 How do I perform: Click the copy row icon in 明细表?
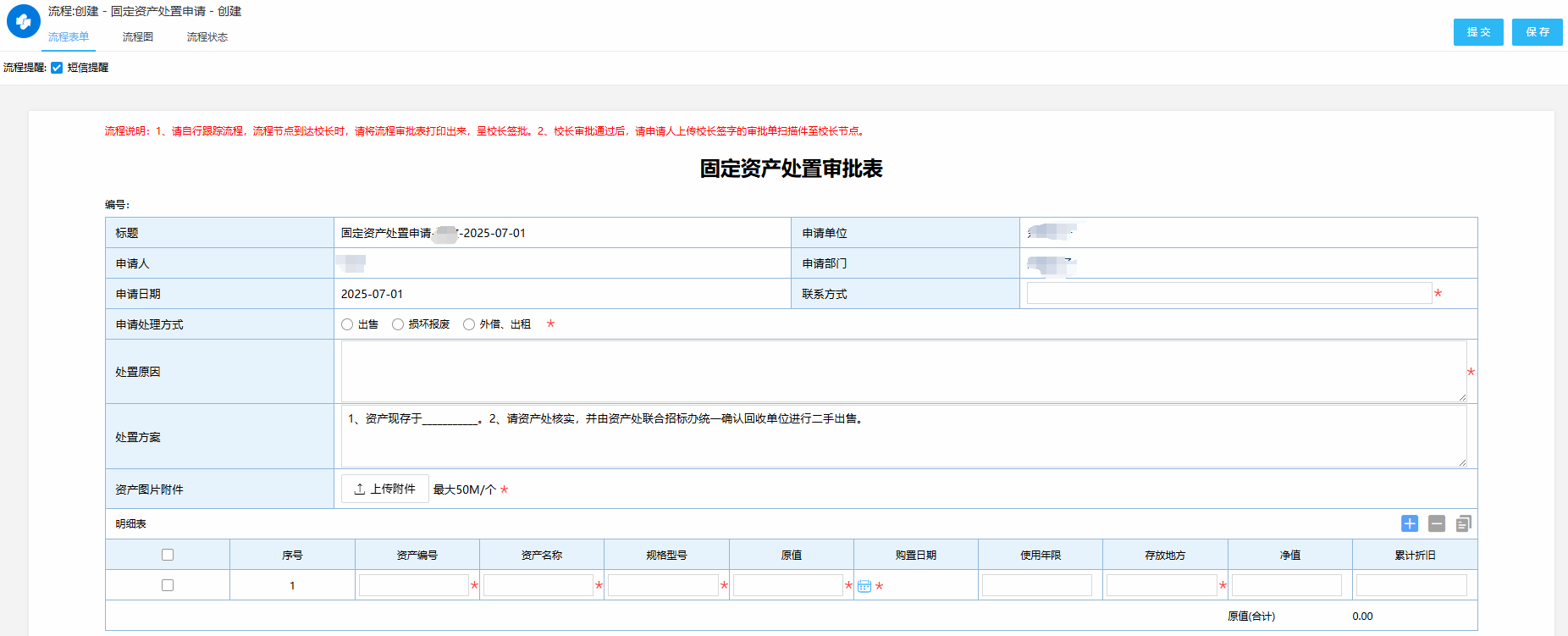coord(1464,523)
